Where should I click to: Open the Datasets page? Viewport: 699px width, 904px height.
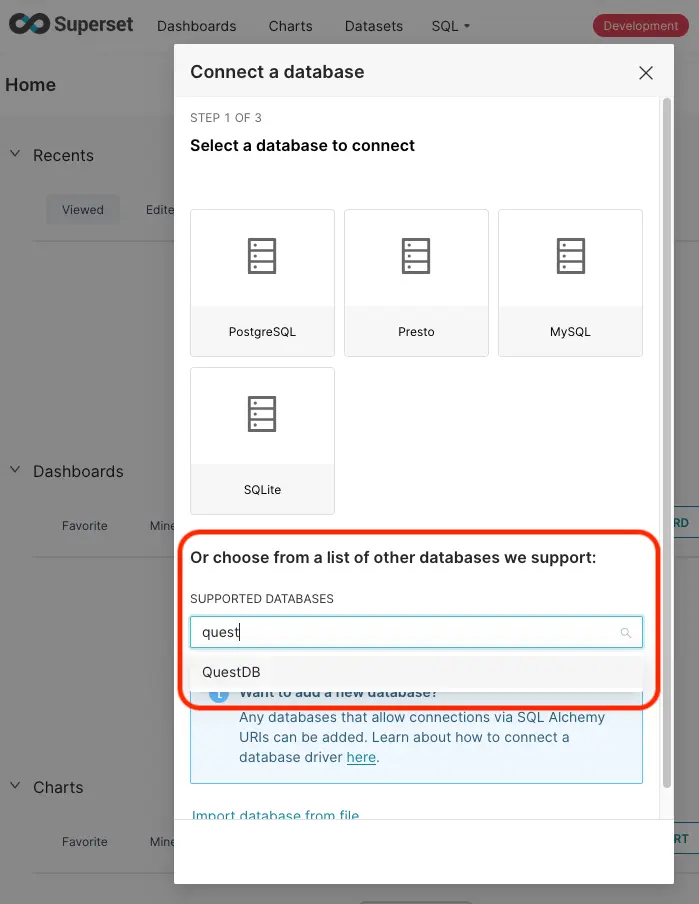click(x=373, y=25)
